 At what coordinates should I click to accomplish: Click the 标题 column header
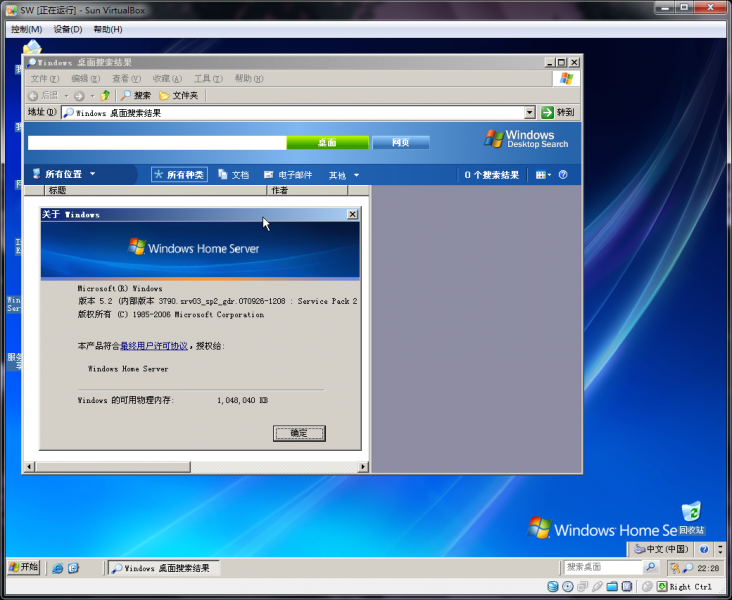(x=155, y=190)
